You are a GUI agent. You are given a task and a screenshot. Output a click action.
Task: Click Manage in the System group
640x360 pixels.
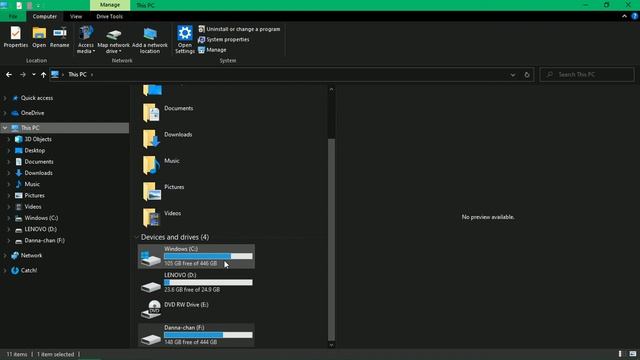(212, 49)
